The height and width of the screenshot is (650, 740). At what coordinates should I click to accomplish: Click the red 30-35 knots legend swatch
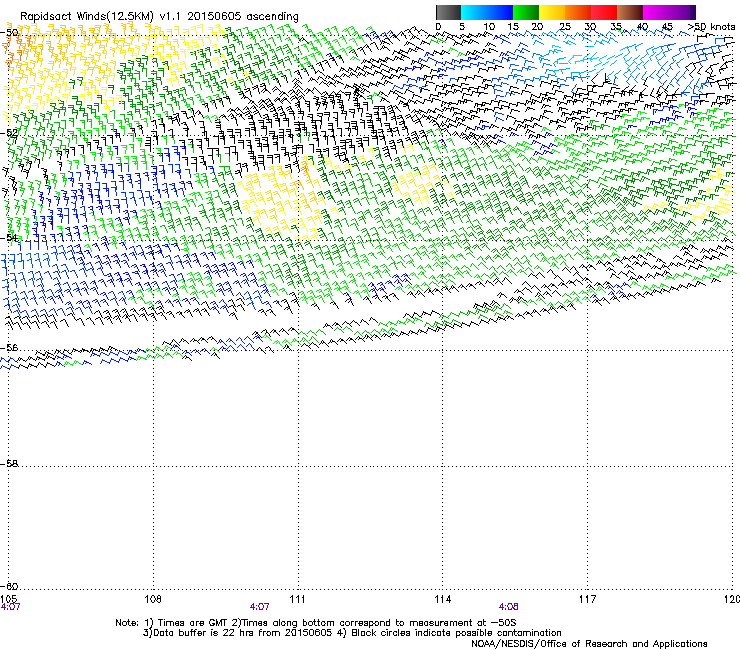(x=604, y=12)
